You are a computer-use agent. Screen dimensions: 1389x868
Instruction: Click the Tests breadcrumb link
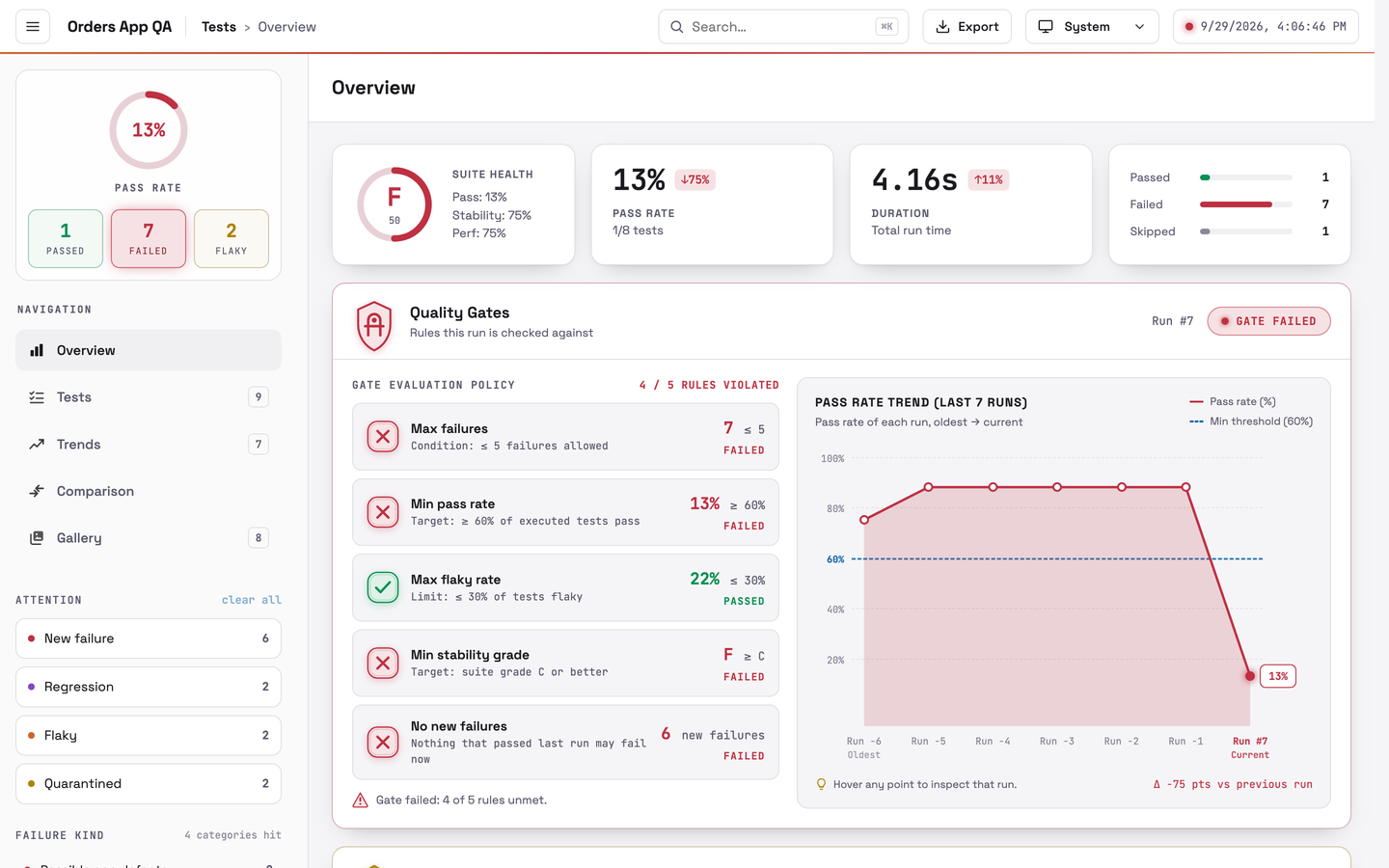tap(219, 27)
